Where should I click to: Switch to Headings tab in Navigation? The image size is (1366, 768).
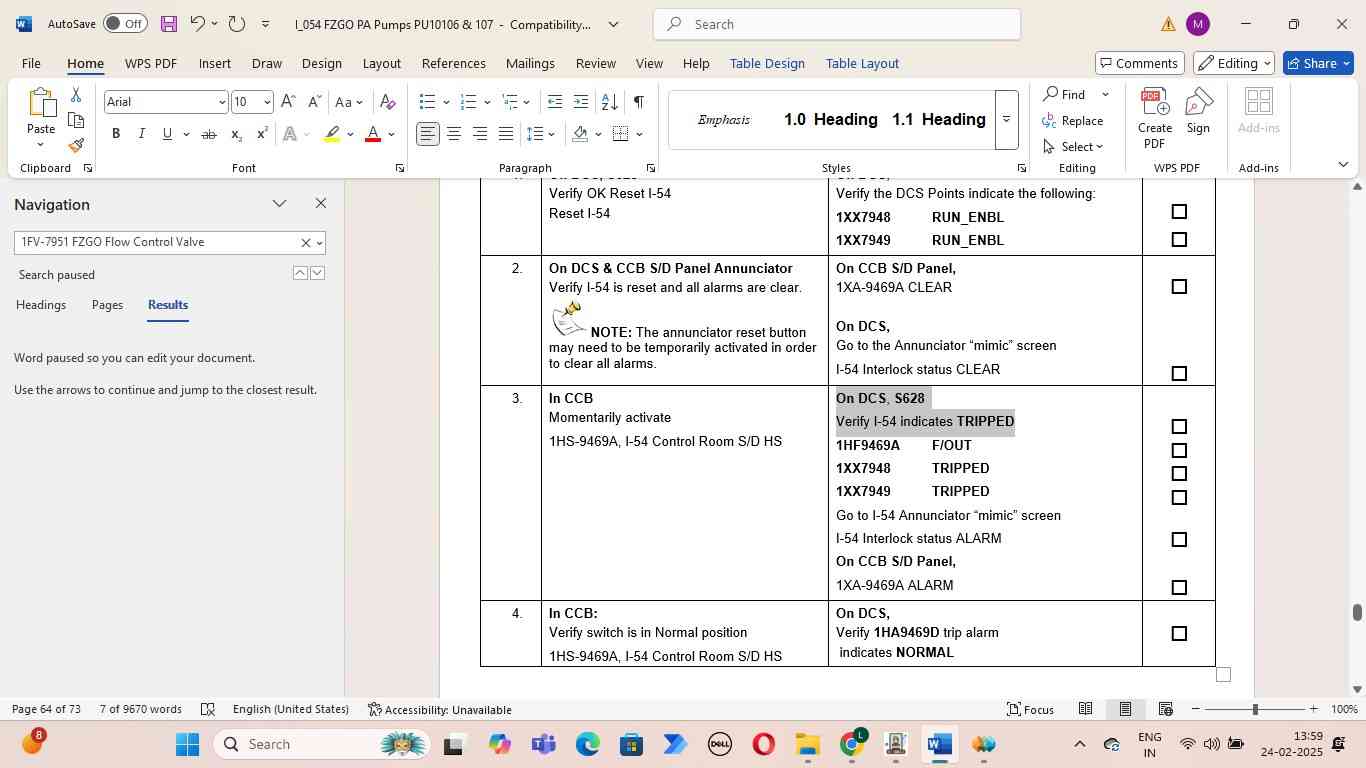click(x=41, y=305)
